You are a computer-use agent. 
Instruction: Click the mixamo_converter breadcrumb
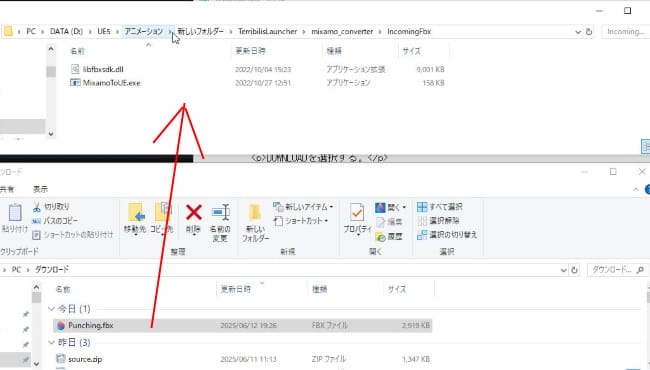click(342, 31)
